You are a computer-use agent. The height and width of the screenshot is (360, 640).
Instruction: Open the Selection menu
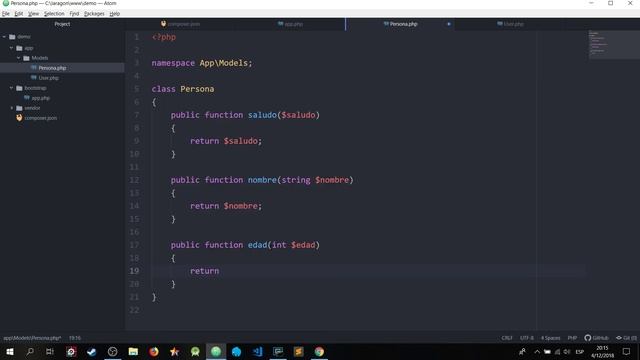click(54, 13)
